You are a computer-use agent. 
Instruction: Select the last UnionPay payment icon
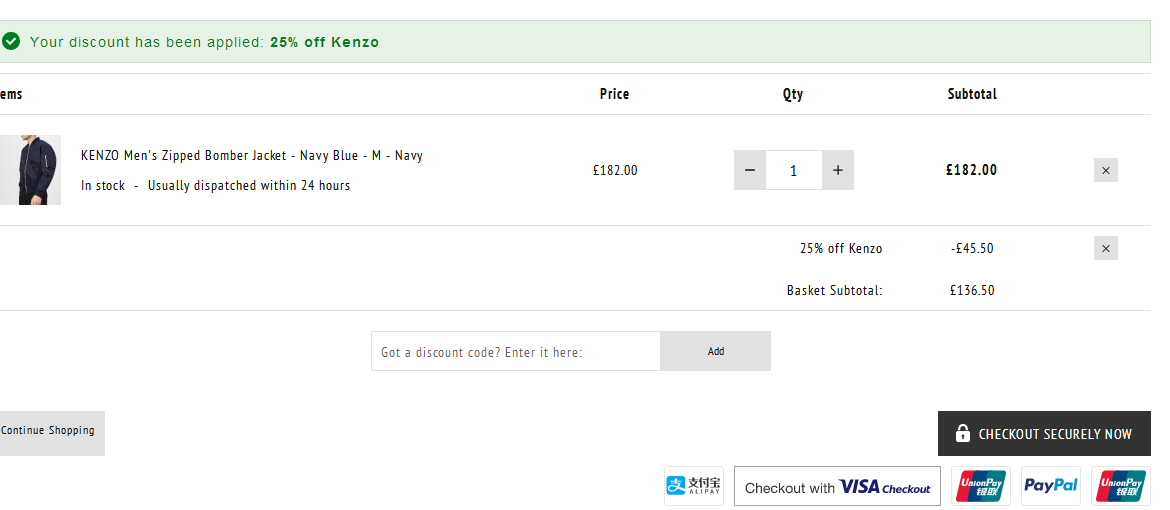pyautogui.click(x=1121, y=486)
